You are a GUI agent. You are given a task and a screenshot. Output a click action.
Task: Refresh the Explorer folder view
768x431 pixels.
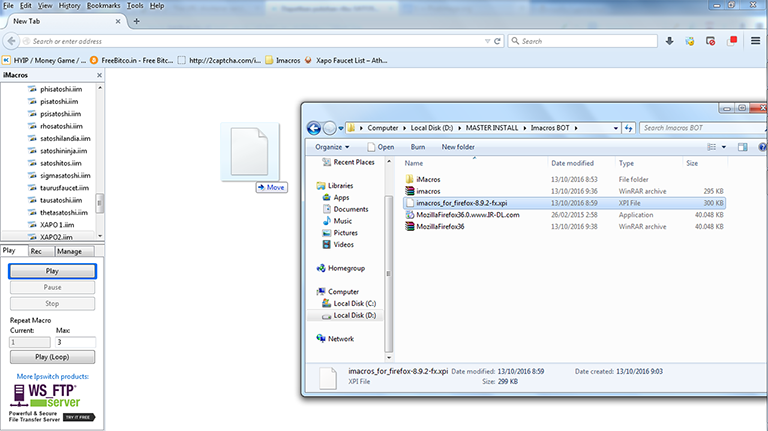click(629, 128)
